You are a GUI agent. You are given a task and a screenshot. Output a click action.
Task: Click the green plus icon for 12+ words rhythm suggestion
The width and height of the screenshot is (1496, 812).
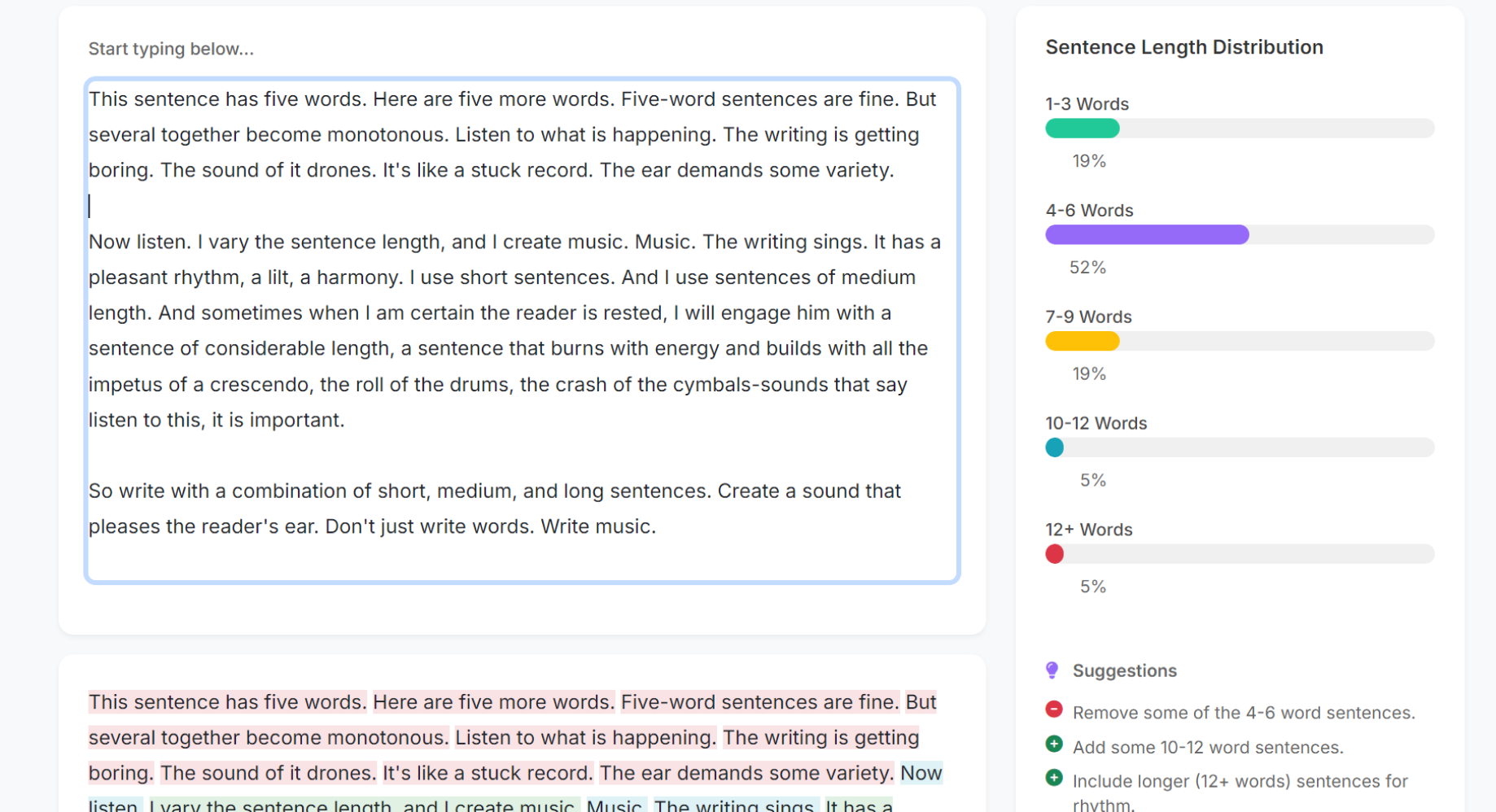pos(1054,779)
